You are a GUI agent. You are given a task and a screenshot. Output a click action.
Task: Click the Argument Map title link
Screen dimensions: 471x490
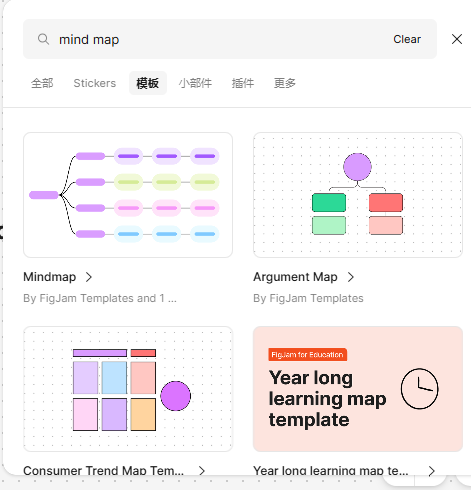click(295, 277)
